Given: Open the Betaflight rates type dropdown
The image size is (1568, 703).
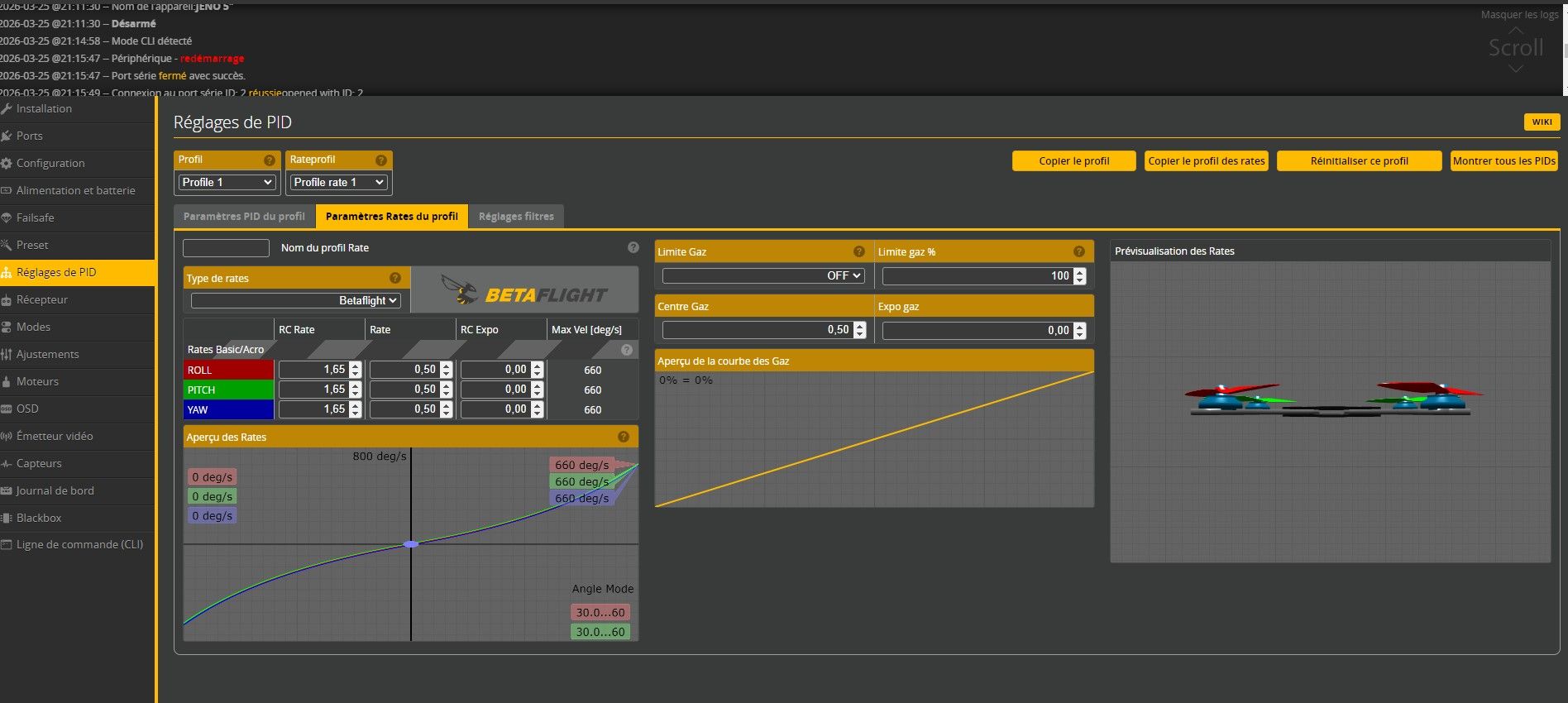Looking at the screenshot, I should pos(296,300).
